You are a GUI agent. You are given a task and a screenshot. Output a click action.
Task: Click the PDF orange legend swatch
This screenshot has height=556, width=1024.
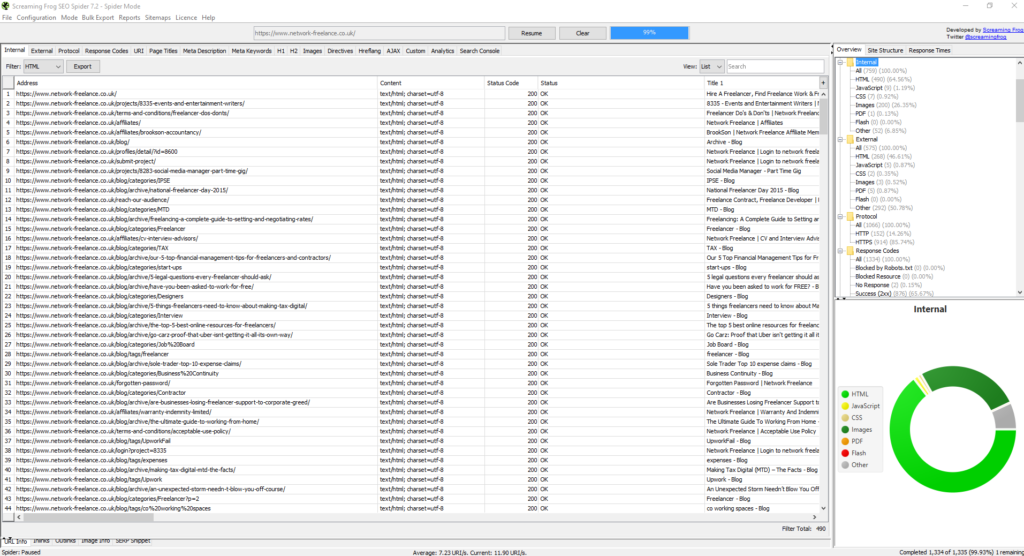[x=845, y=442]
